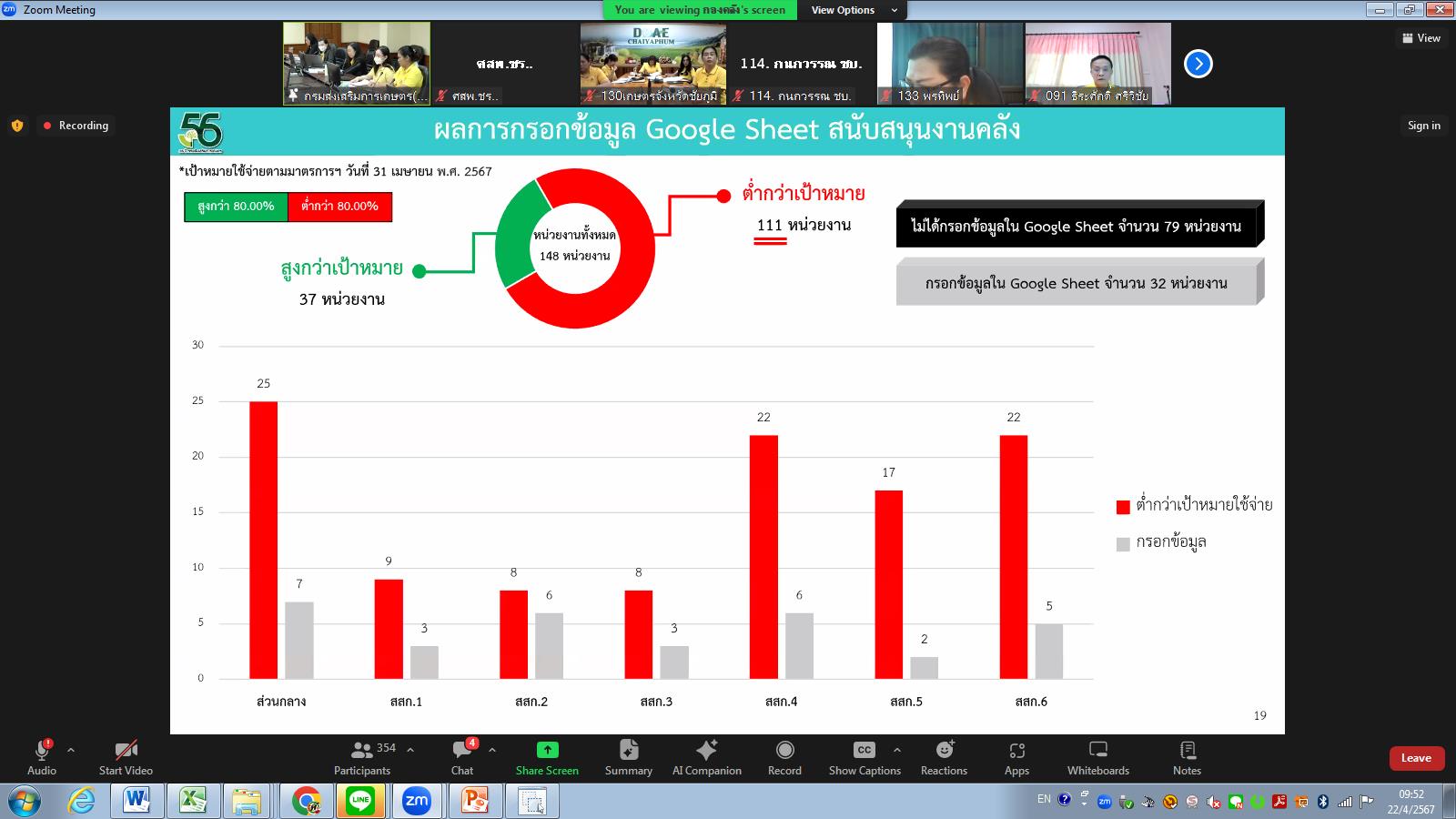Open the Participants panel

[x=362, y=757]
